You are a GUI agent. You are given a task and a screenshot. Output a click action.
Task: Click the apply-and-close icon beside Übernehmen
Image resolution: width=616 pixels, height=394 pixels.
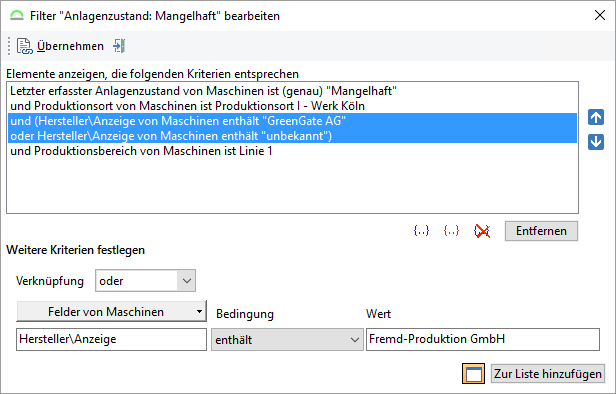119,46
